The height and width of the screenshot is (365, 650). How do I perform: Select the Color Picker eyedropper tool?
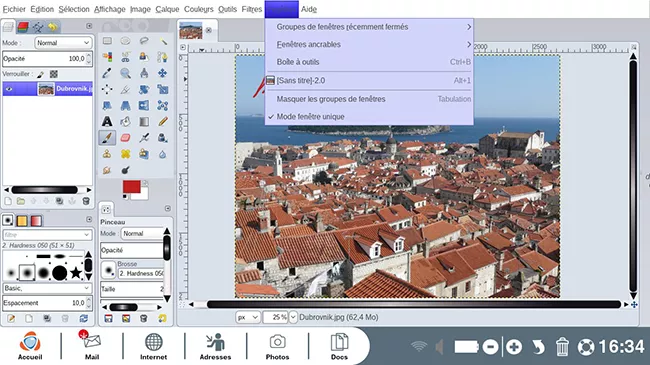(107, 73)
